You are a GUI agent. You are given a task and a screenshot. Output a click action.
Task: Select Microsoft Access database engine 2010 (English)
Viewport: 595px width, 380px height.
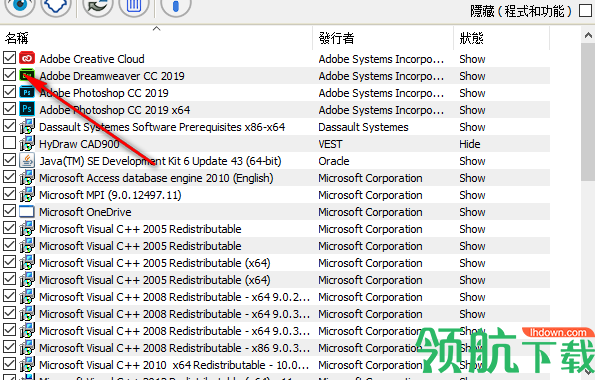(x=156, y=178)
